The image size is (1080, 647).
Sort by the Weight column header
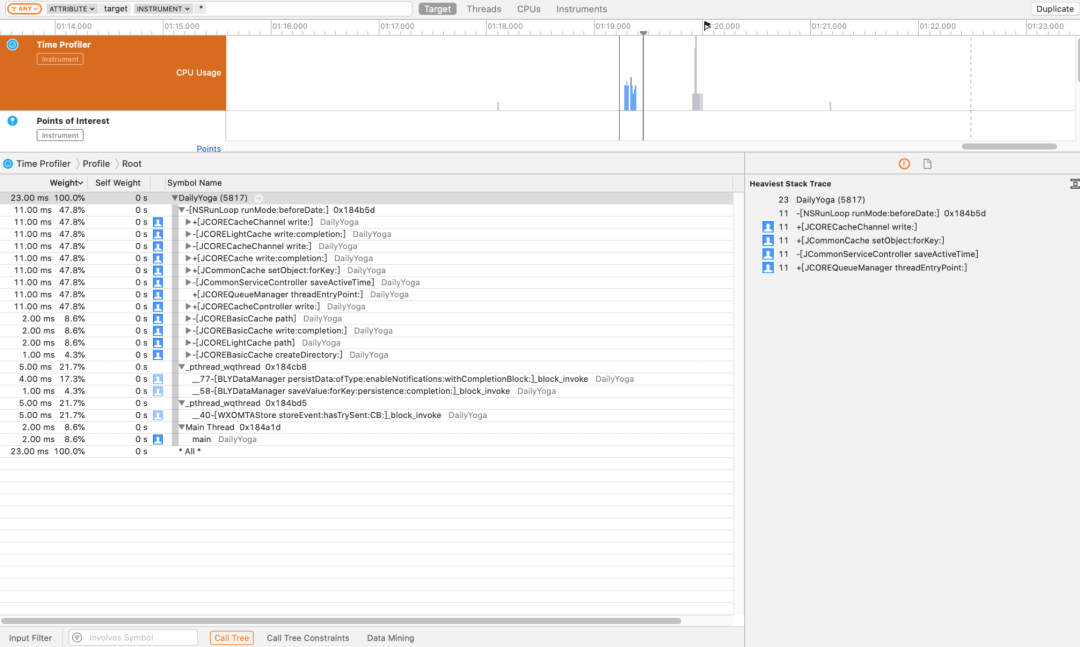click(66, 183)
